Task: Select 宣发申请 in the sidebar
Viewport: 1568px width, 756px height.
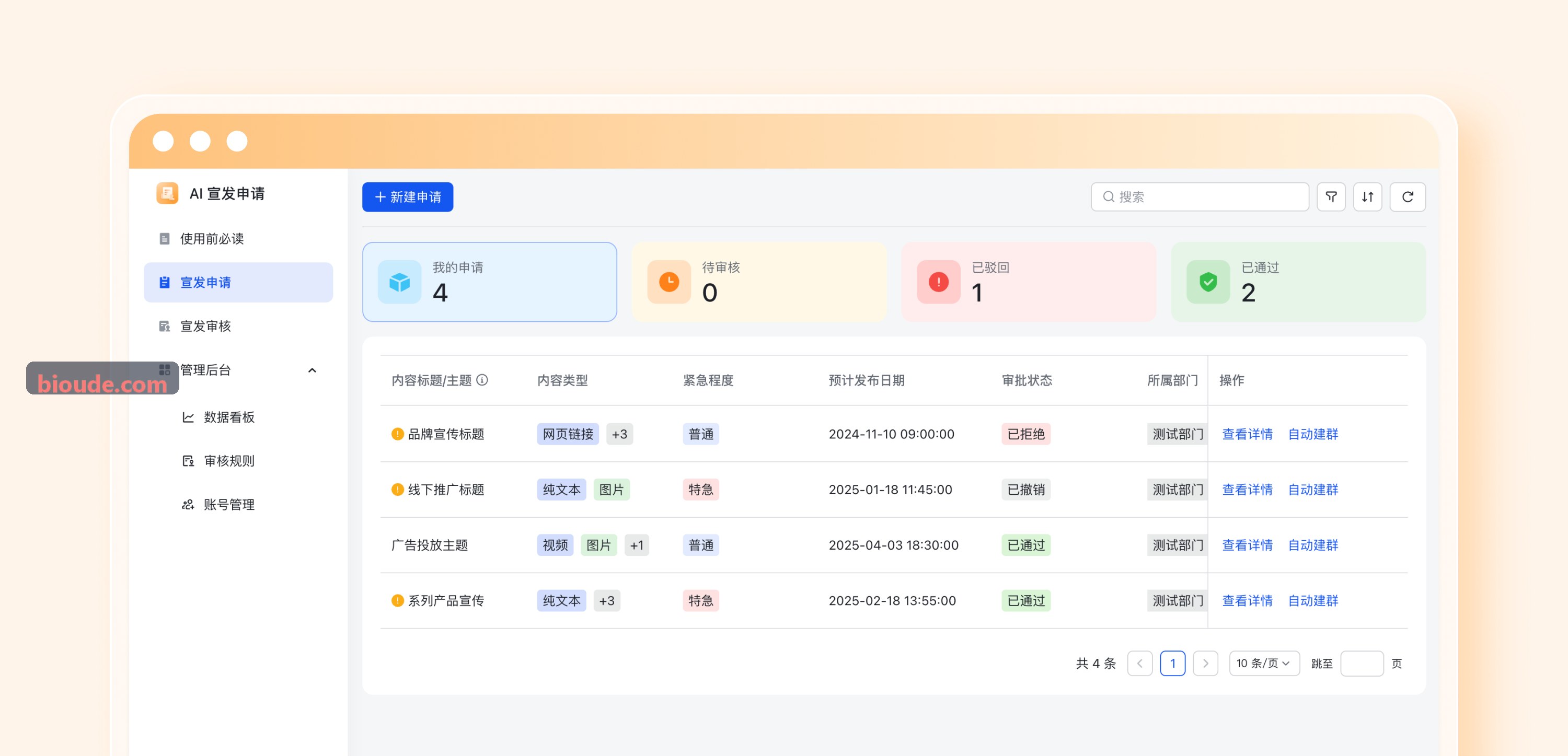Action: (238, 283)
